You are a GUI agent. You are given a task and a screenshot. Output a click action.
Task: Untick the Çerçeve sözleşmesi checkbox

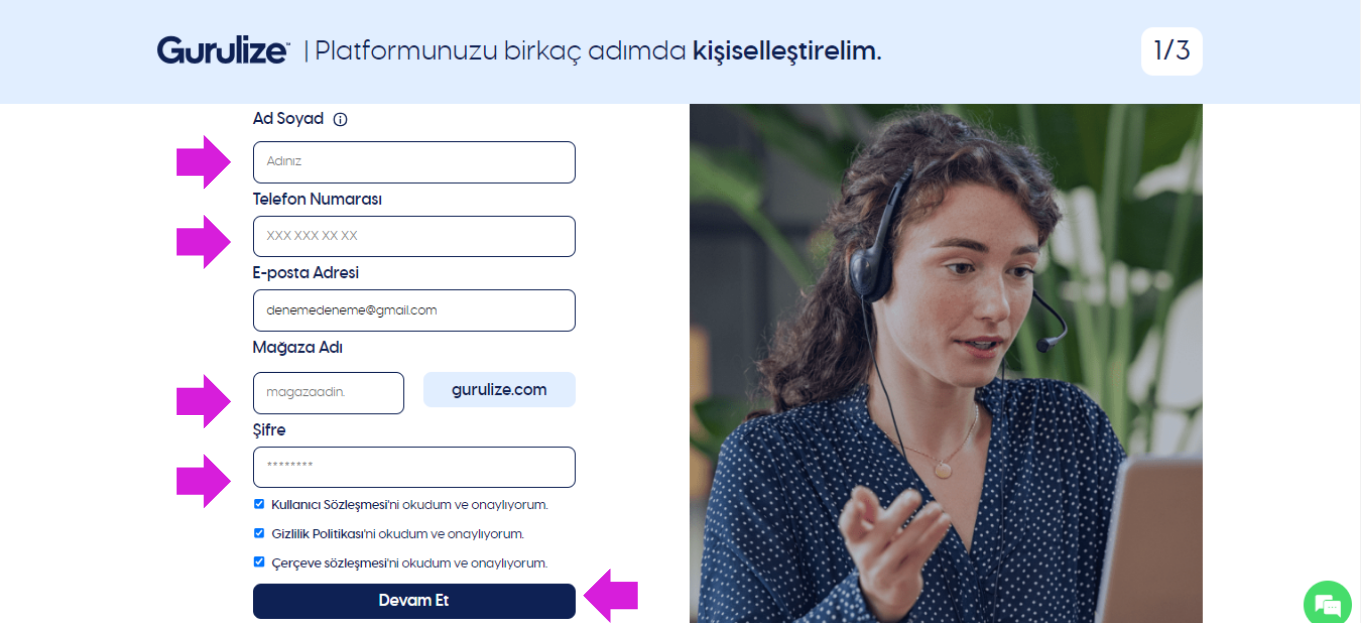[x=259, y=562]
